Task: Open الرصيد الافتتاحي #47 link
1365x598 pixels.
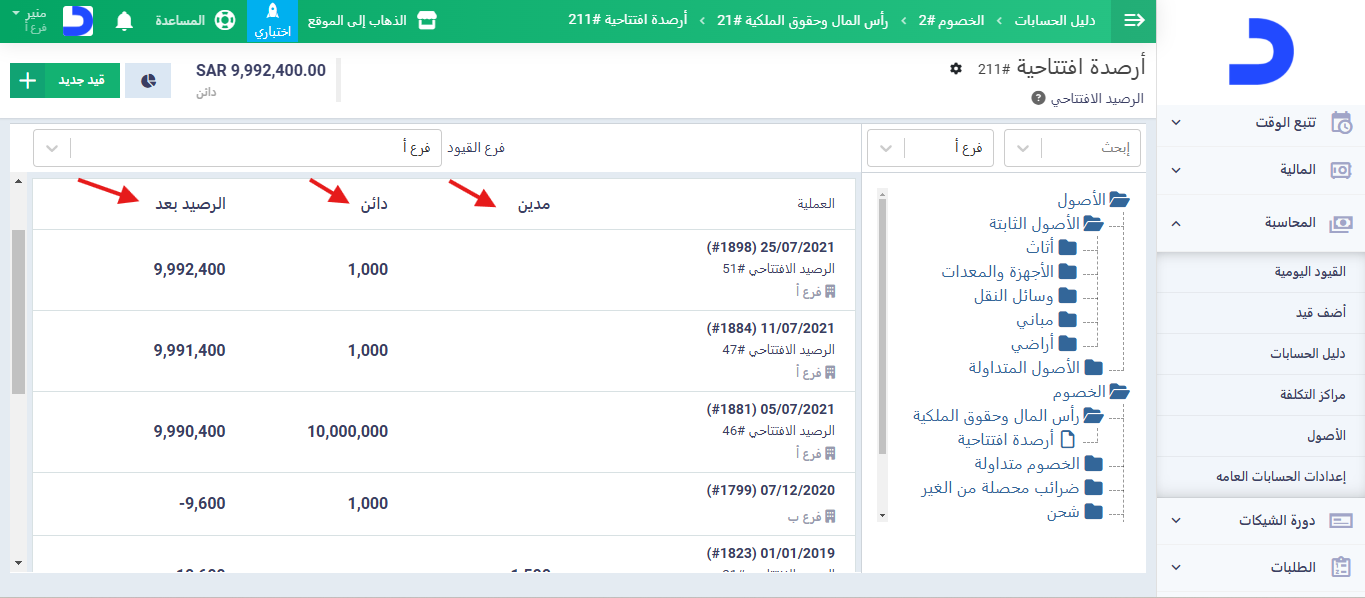Action: click(778, 350)
